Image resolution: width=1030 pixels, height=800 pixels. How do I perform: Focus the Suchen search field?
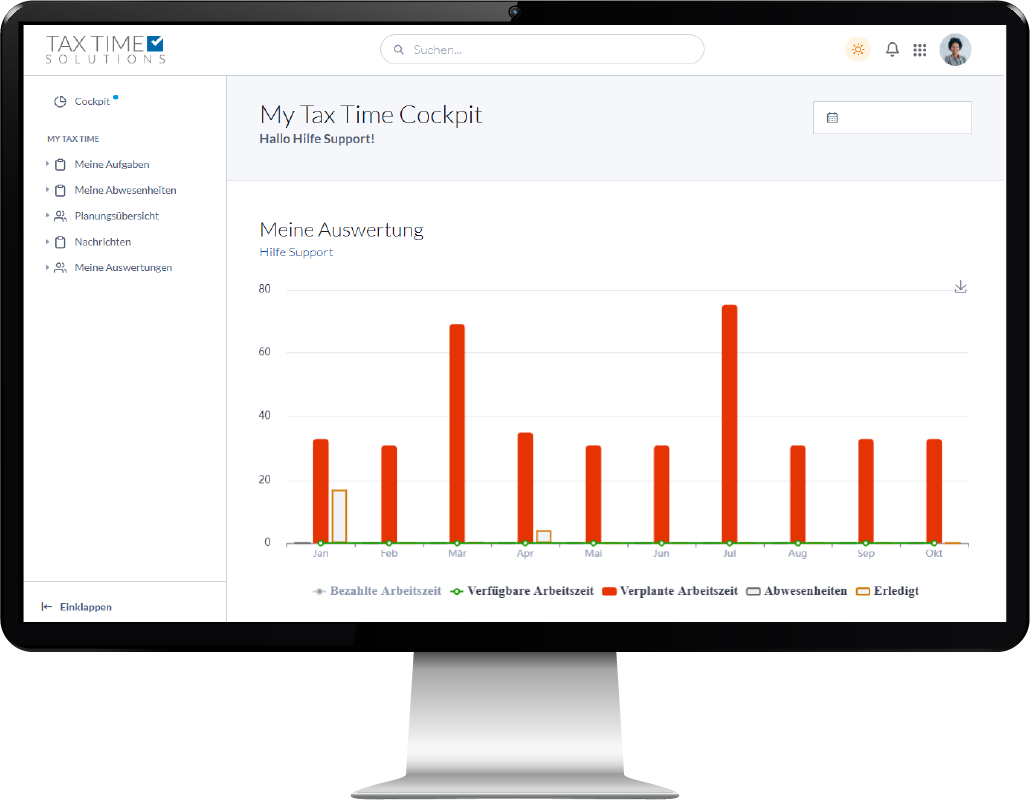pos(550,49)
